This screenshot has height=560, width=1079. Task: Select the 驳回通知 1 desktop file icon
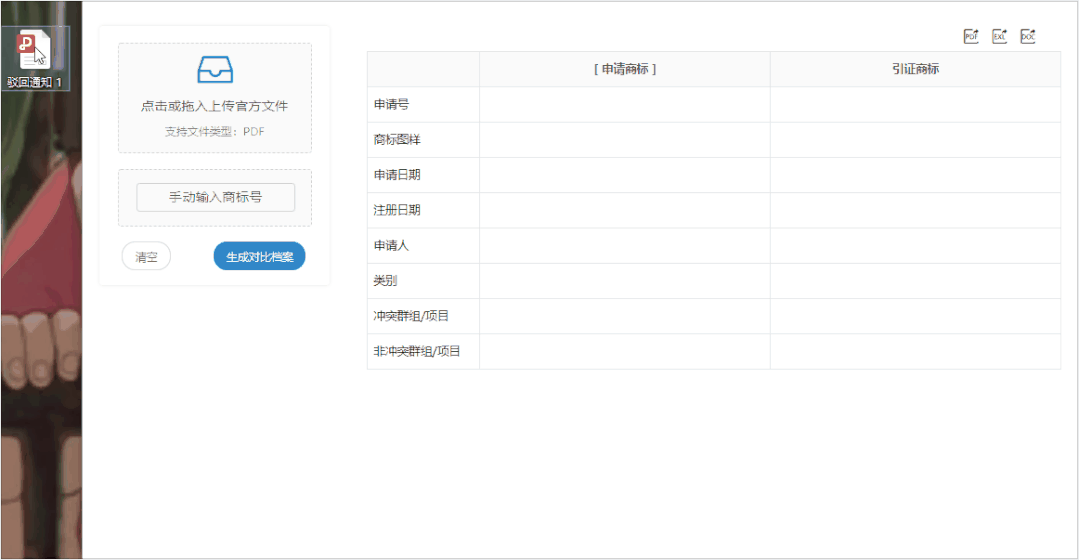pos(34,58)
